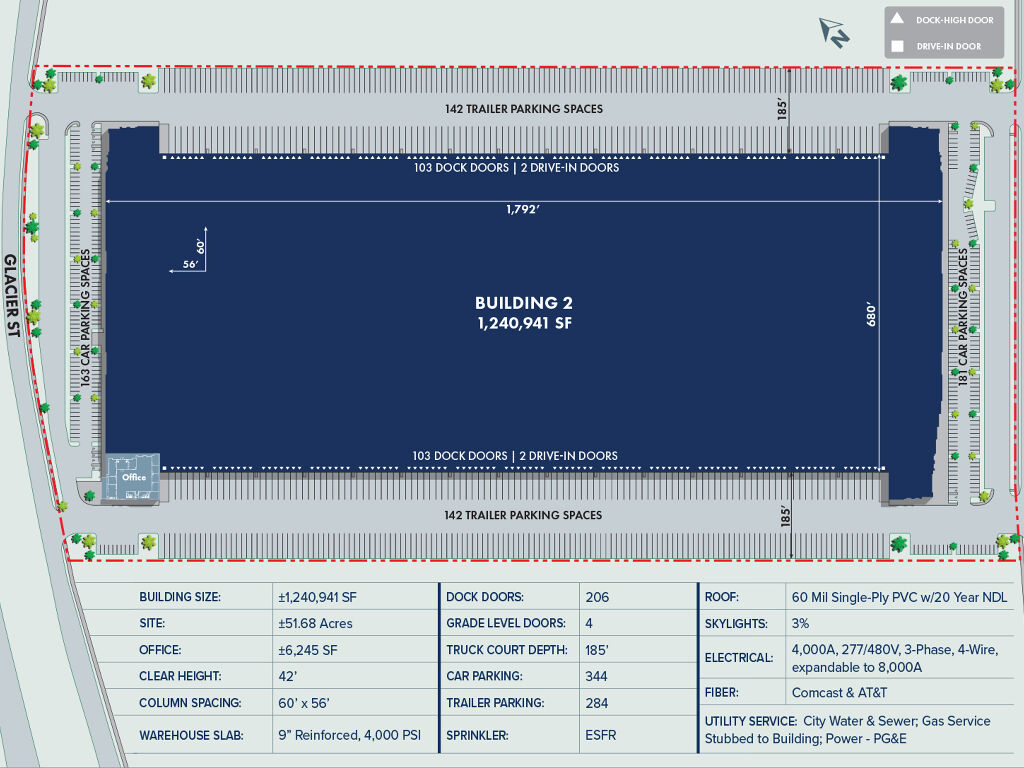This screenshot has height=768, width=1024.
Task: Click the 1,792' building length dimension
Action: coord(523,210)
